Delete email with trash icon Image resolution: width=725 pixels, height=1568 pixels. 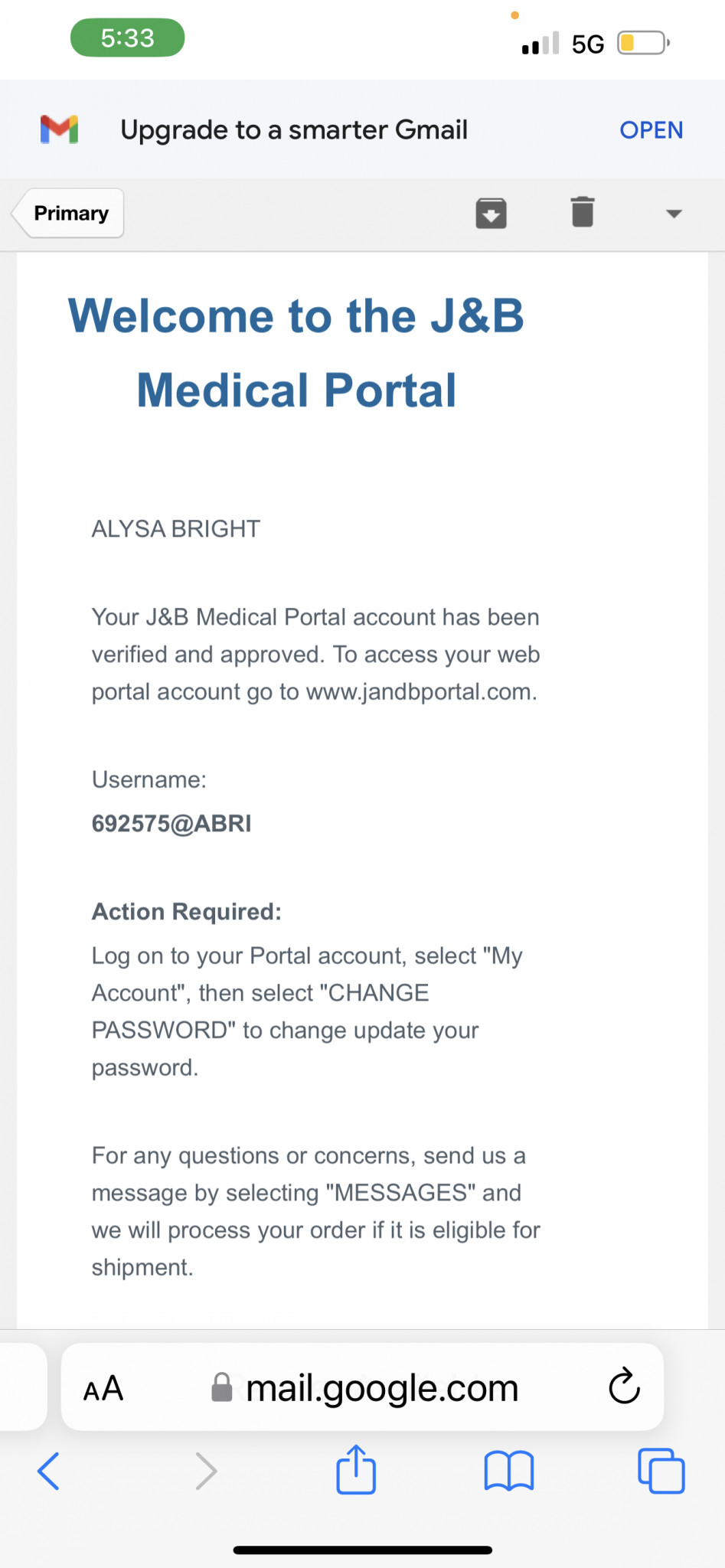click(583, 212)
